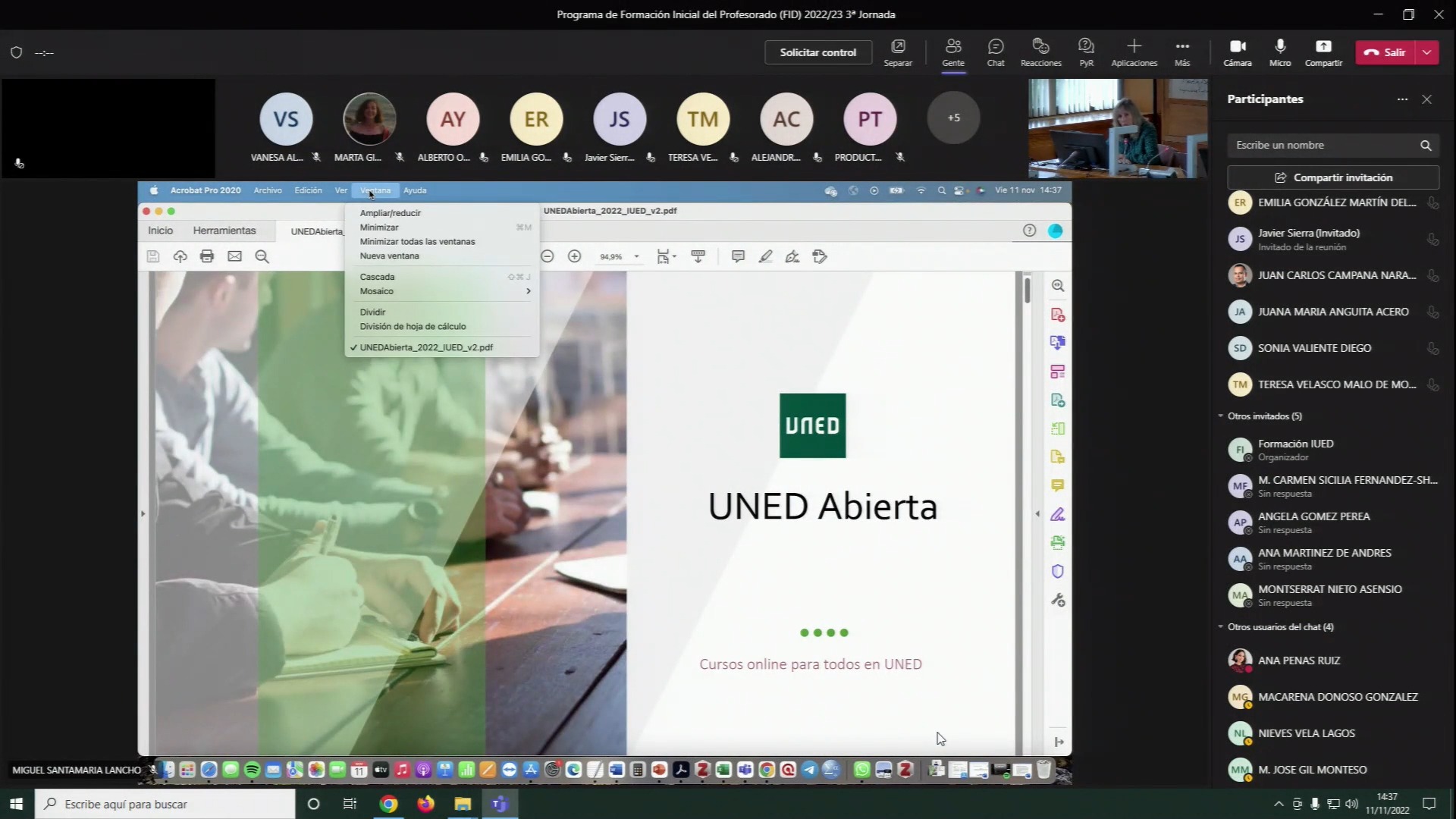Click the Salir leave button
Image resolution: width=1456 pixels, height=819 pixels.
click(x=1385, y=52)
